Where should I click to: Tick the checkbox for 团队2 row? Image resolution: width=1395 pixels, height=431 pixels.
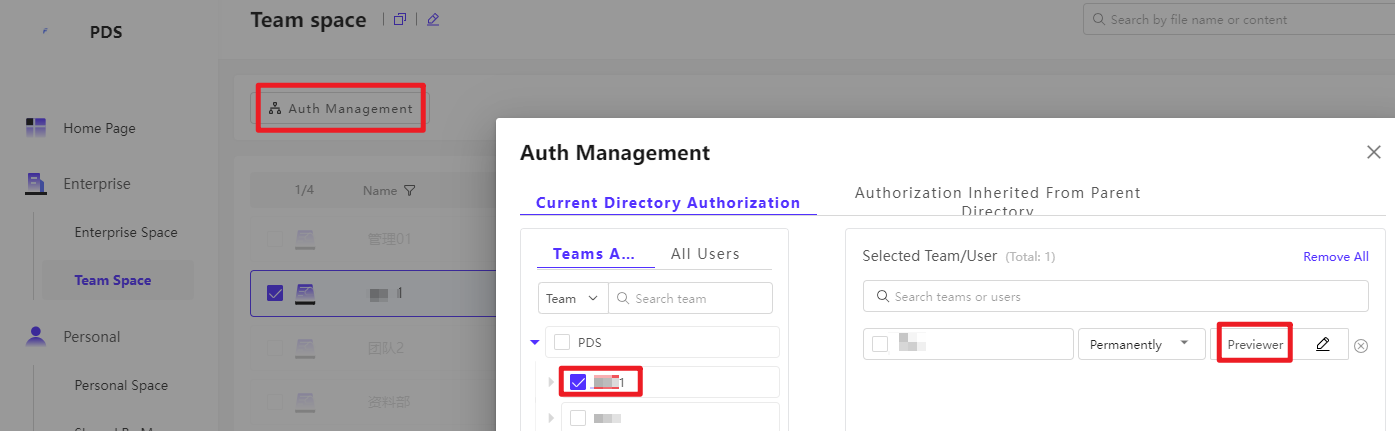point(275,348)
